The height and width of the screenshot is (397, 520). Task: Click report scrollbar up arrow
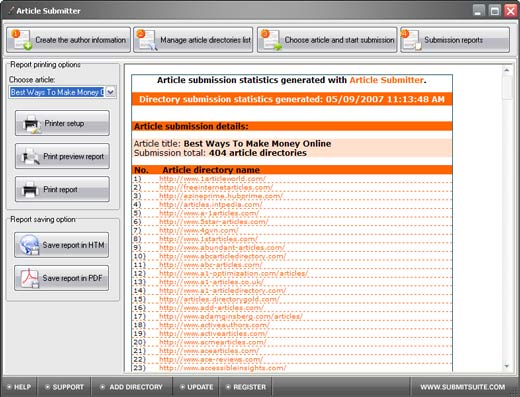tap(507, 70)
